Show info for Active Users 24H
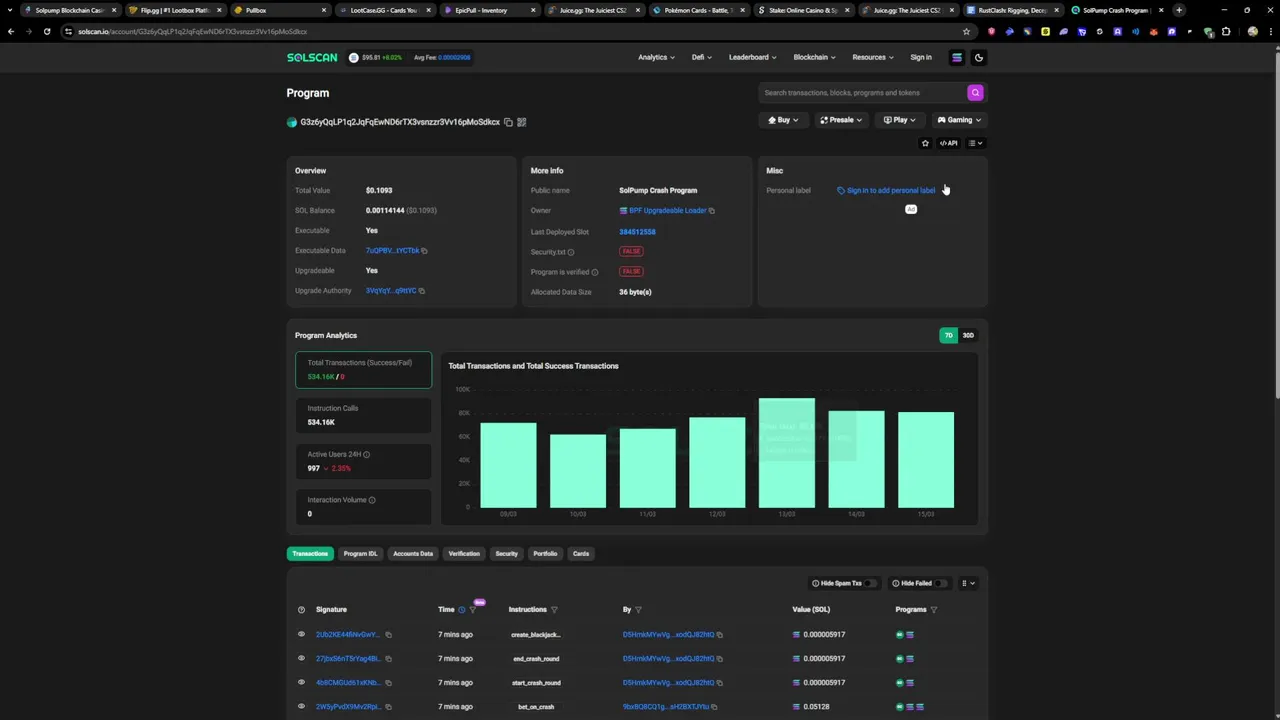 366,454
